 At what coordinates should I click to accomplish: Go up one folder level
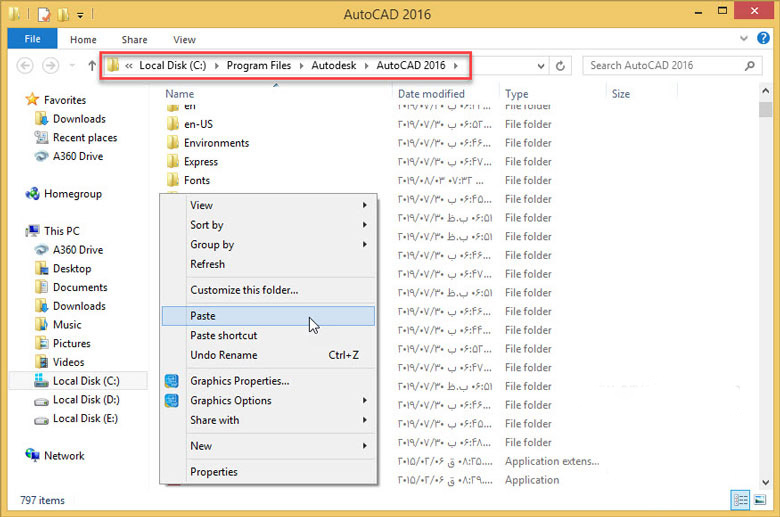[92, 66]
